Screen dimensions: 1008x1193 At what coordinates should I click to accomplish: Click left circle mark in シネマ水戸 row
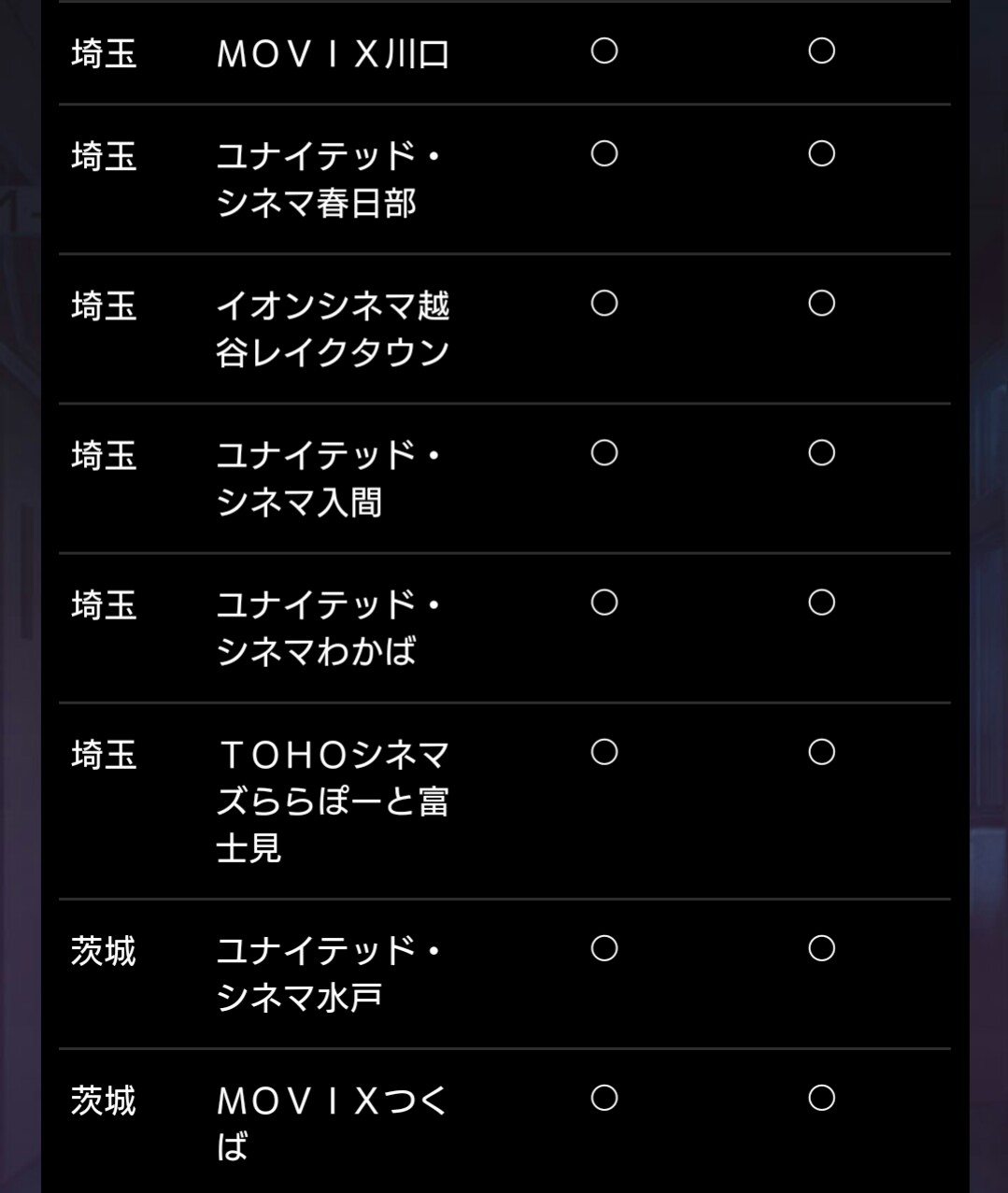click(x=604, y=948)
